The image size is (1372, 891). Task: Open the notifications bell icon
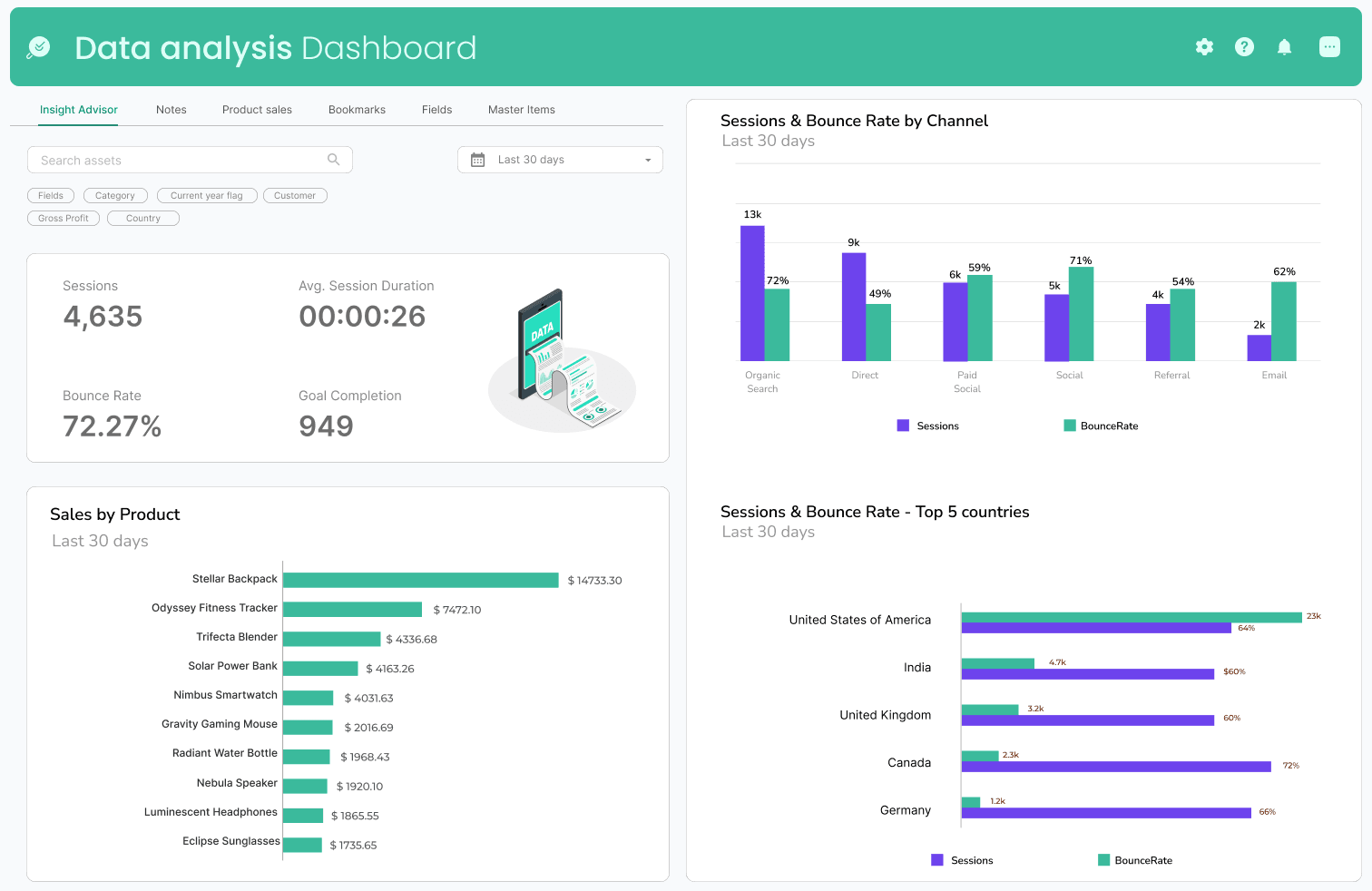(x=1285, y=46)
